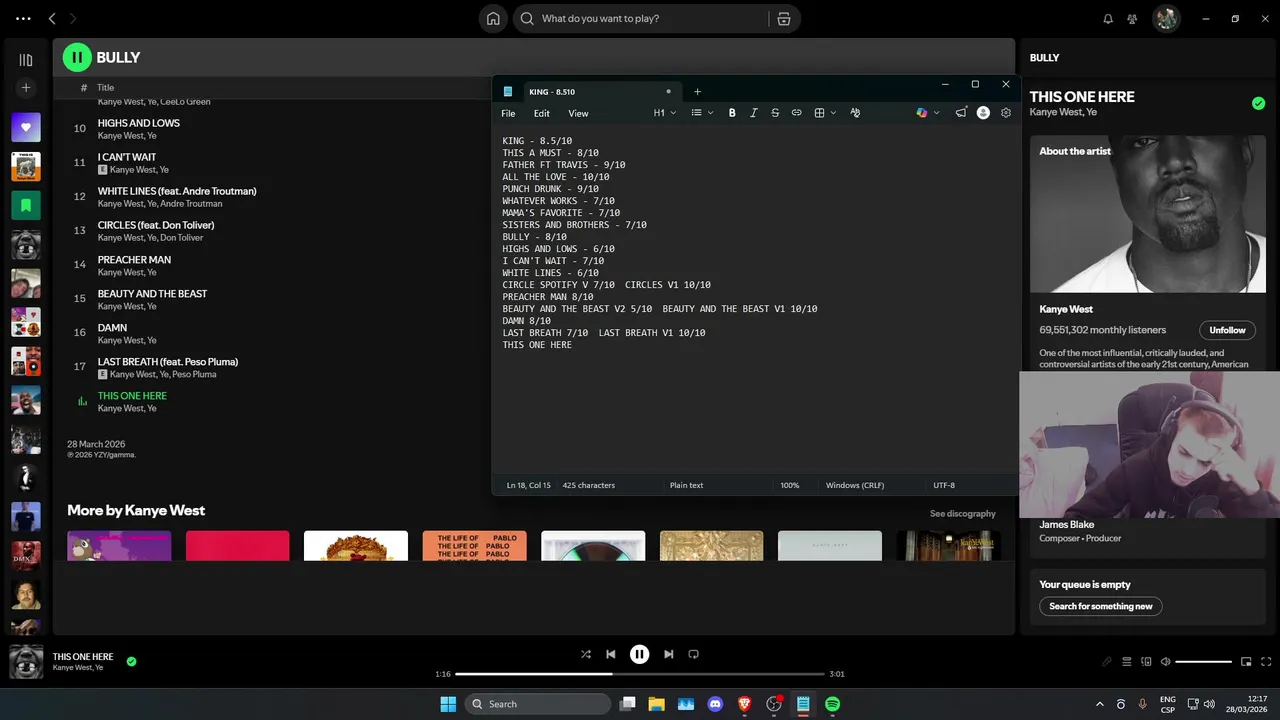
Task: Select track WHITE LINES (feat. Andre Troutman)
Action: coord(177,191)
